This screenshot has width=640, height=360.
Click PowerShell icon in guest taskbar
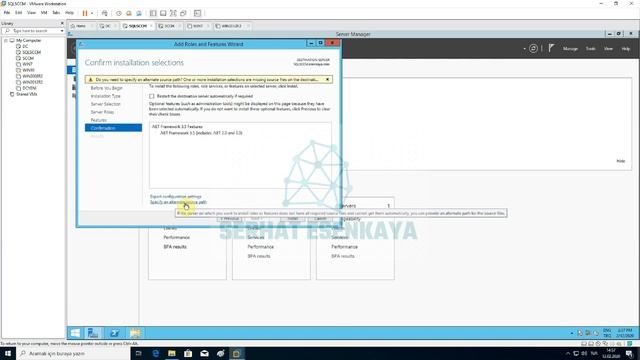(x=115, y=333)
